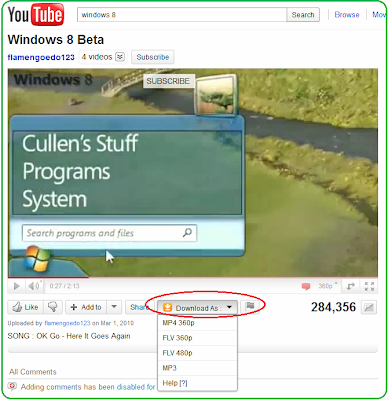The width and height of the screenshot is (388, 400).
Task: Mute video using the speaker icon
Action: click(34, 286)
